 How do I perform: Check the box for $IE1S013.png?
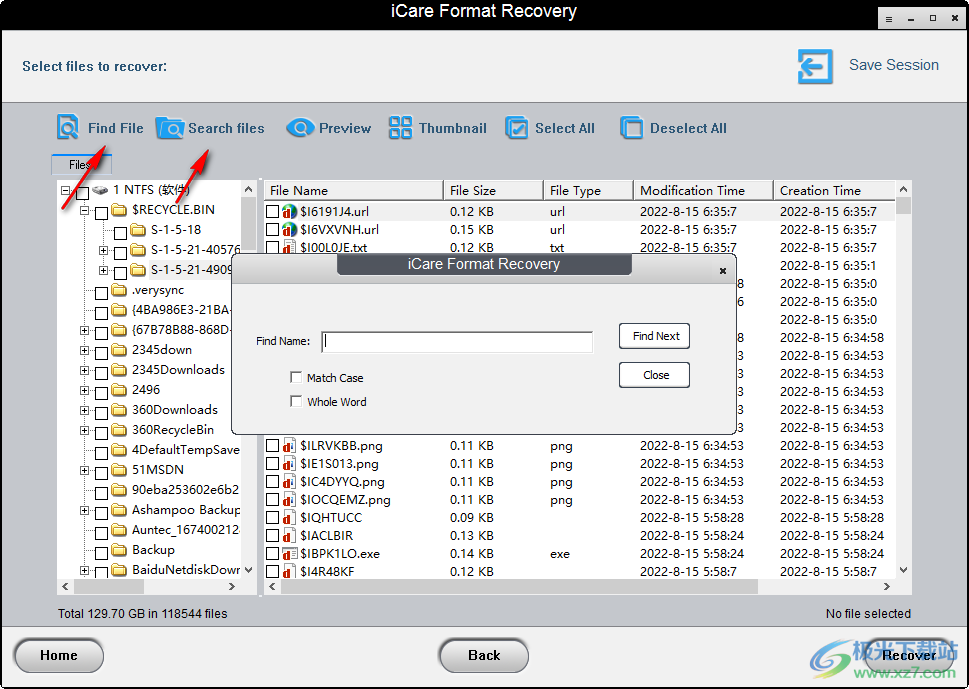(273, 463)
